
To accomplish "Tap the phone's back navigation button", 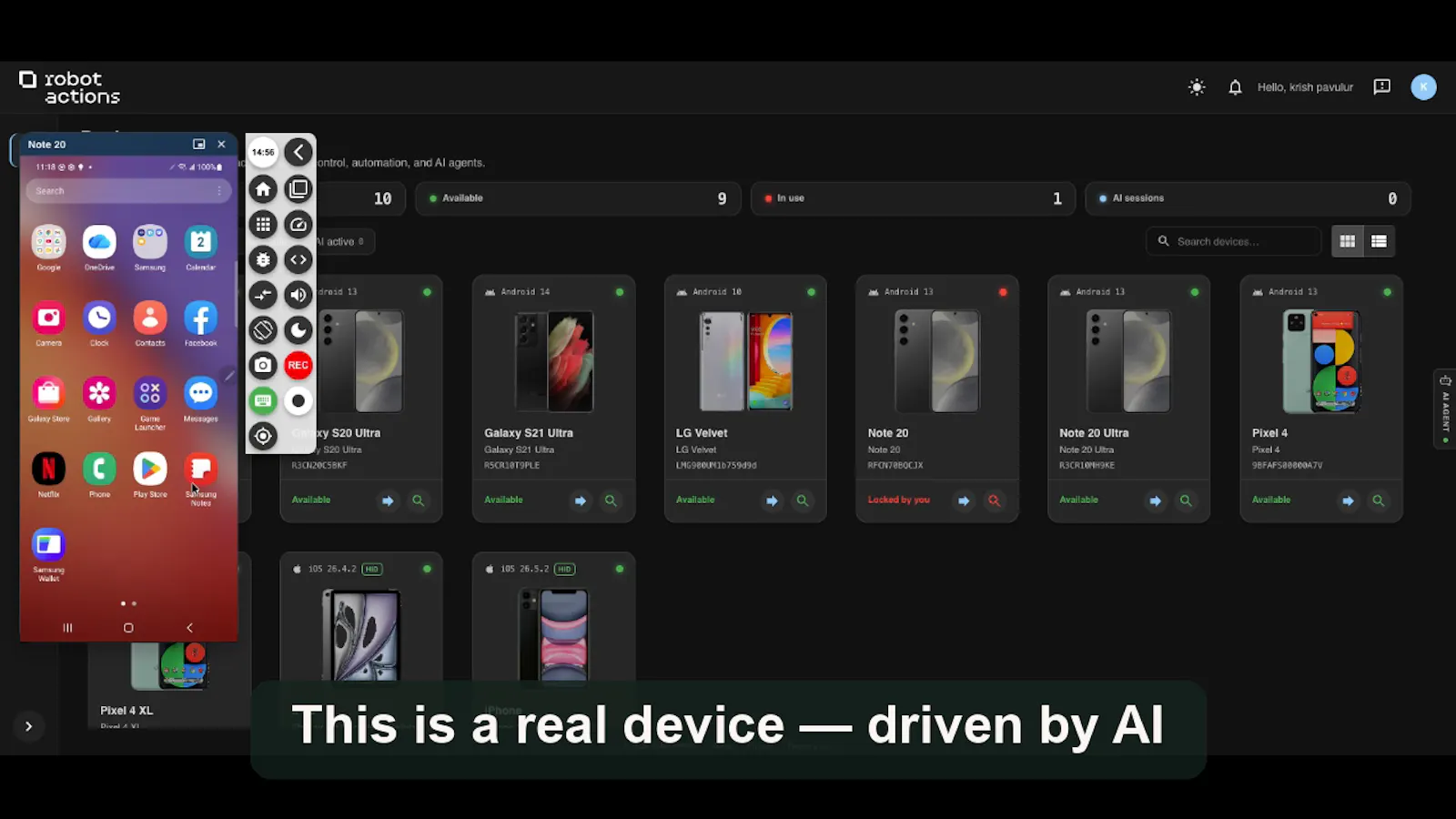I will click(189, 628).
